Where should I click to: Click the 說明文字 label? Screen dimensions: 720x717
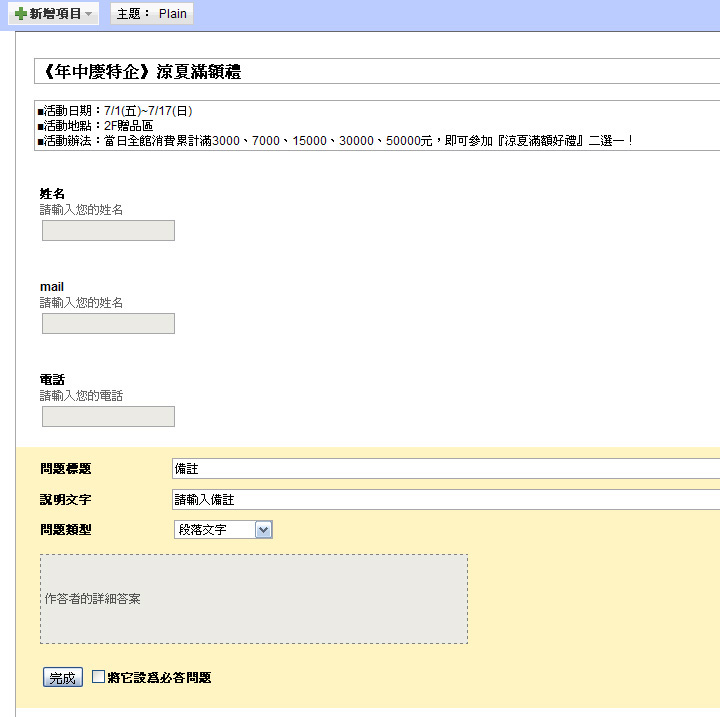(66, 499)
